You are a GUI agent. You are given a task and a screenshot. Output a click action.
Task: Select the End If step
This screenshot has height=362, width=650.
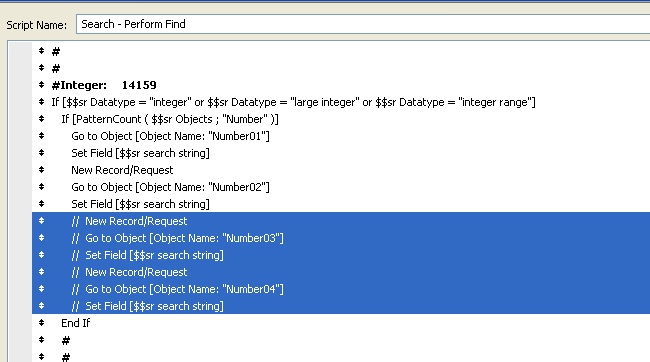75,323
